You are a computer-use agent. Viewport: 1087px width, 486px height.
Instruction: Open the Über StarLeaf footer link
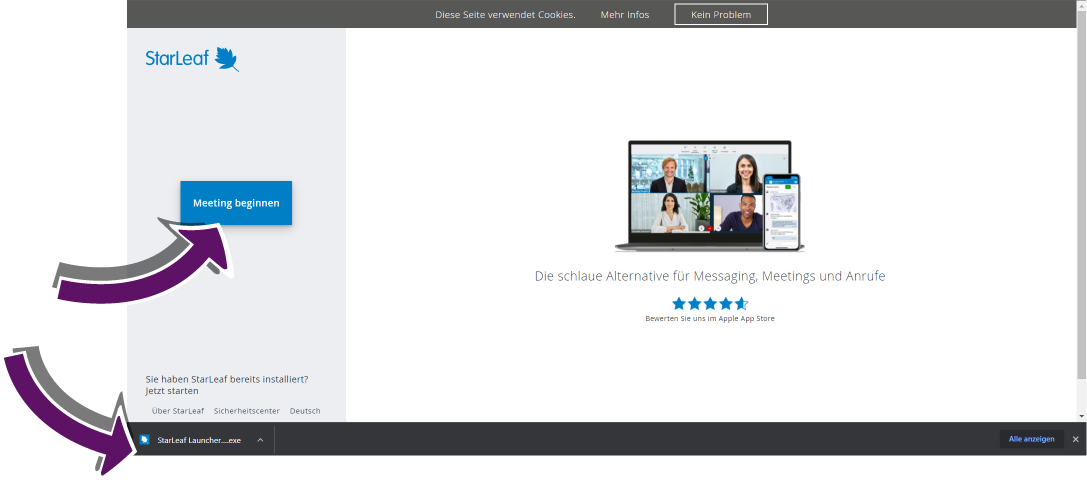(x=178, y=411)
